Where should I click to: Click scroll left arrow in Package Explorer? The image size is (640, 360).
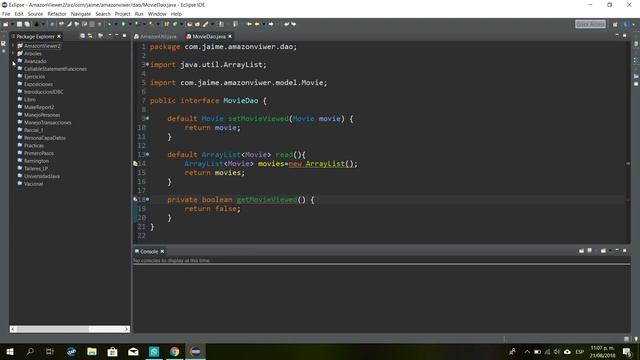(13, 329)
